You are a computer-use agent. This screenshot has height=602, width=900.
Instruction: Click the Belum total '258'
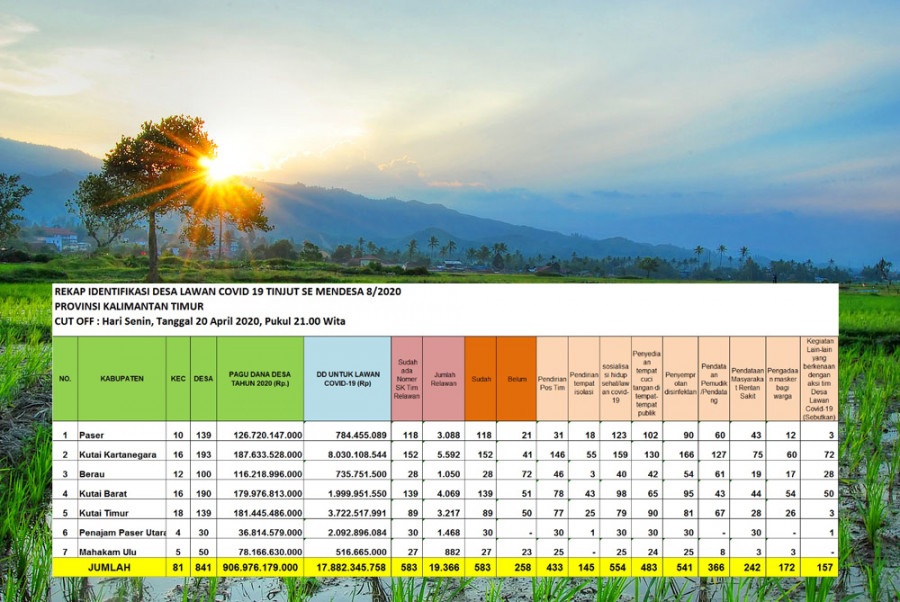(x=522, y=567)
